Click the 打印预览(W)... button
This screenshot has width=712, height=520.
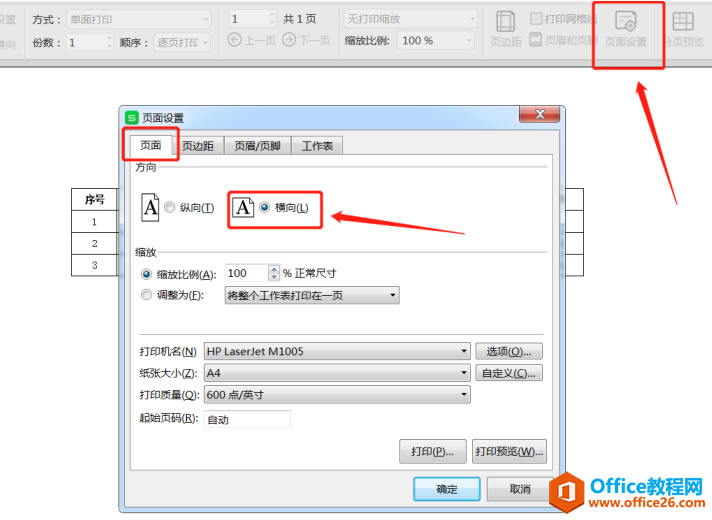[509, 451]
